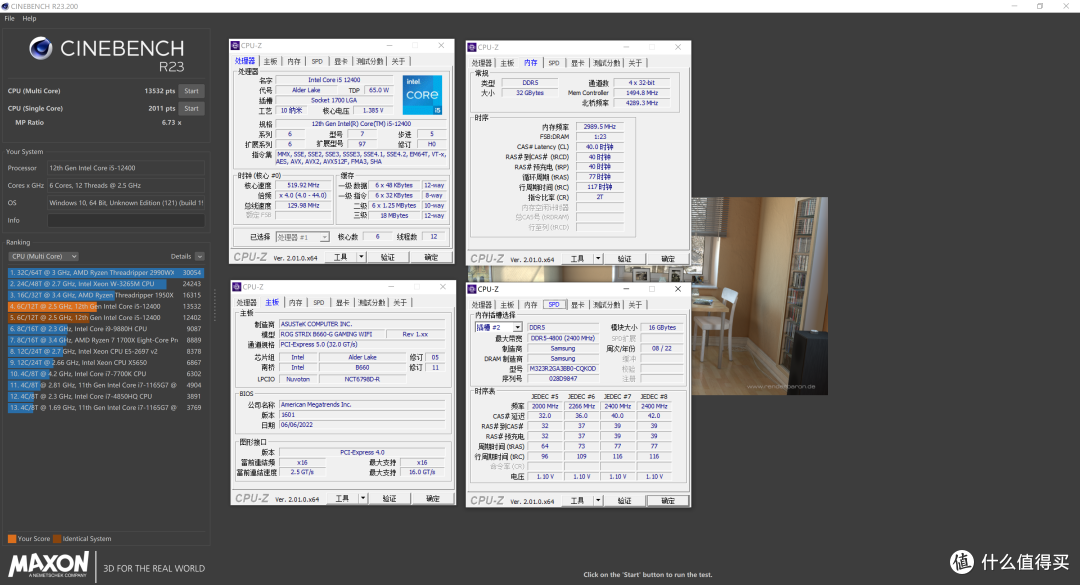This screenshot has width=1080, height=585.
Task: Click CPU-Z icon in SPD window title bar
Action: pyautogui.click(x=472, y=289)
